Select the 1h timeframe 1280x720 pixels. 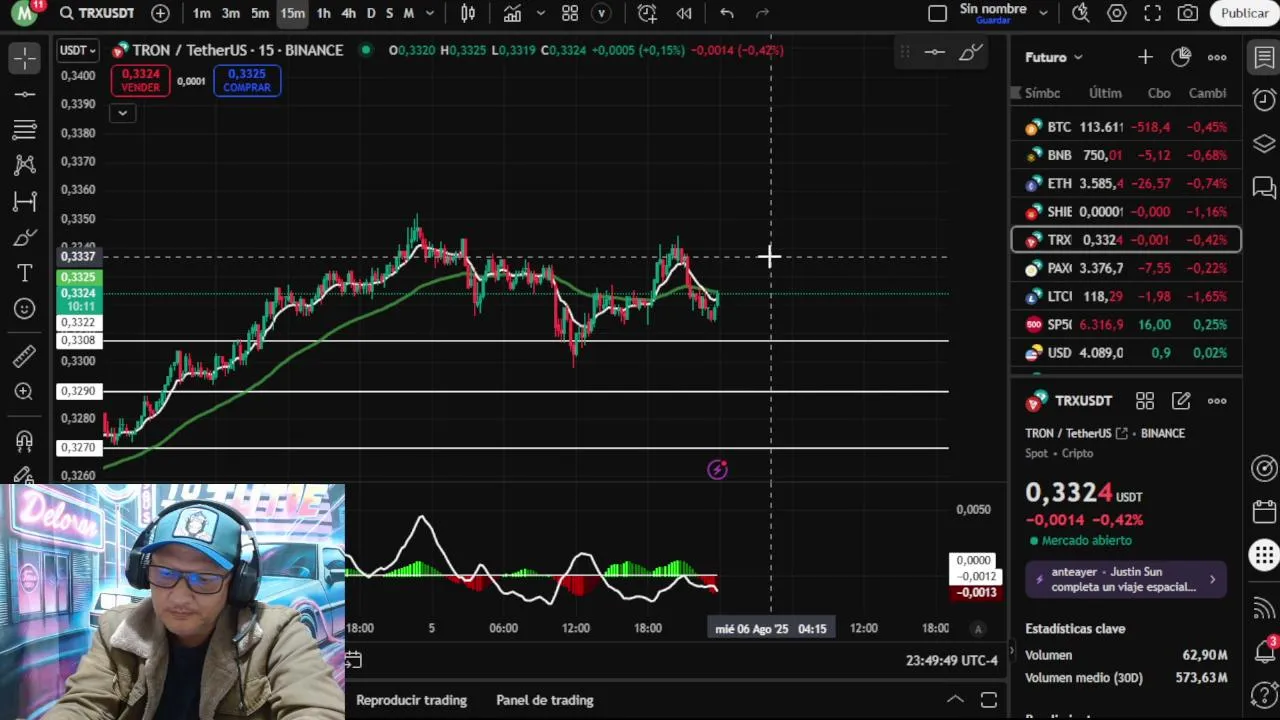pyautogui.click(x=323, y=13)
